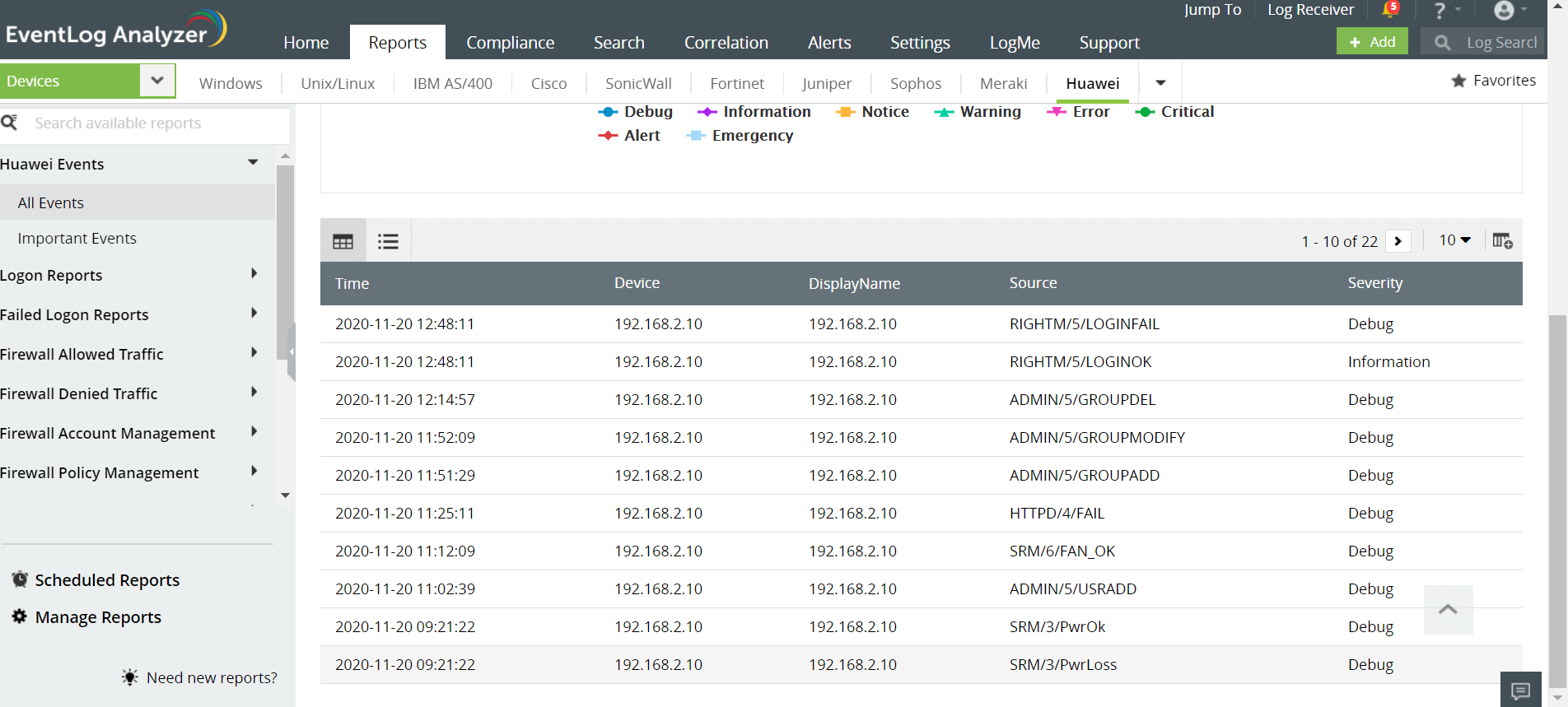
Task: Select the Fortinet device tab
Action: (x=737, y=83)
